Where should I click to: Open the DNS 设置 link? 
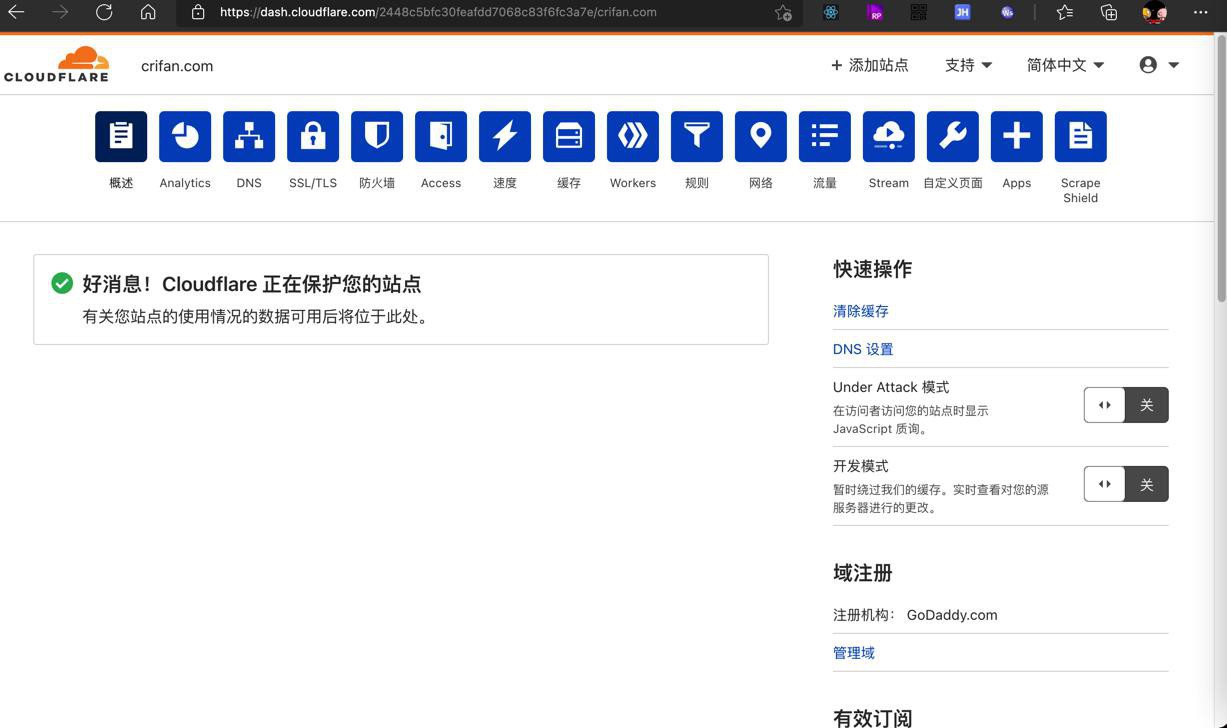pyautogui.click(x=863, y=349)
